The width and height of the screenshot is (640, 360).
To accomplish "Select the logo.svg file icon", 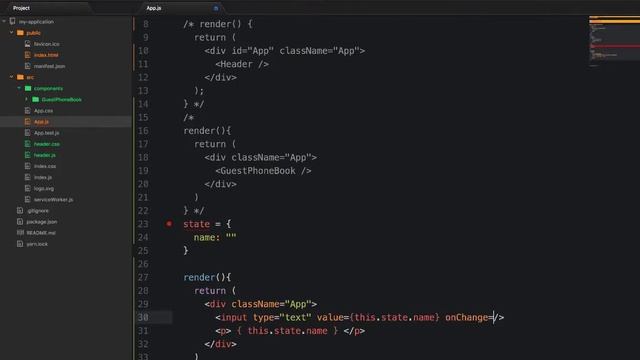I will click(x=27, y=188).
